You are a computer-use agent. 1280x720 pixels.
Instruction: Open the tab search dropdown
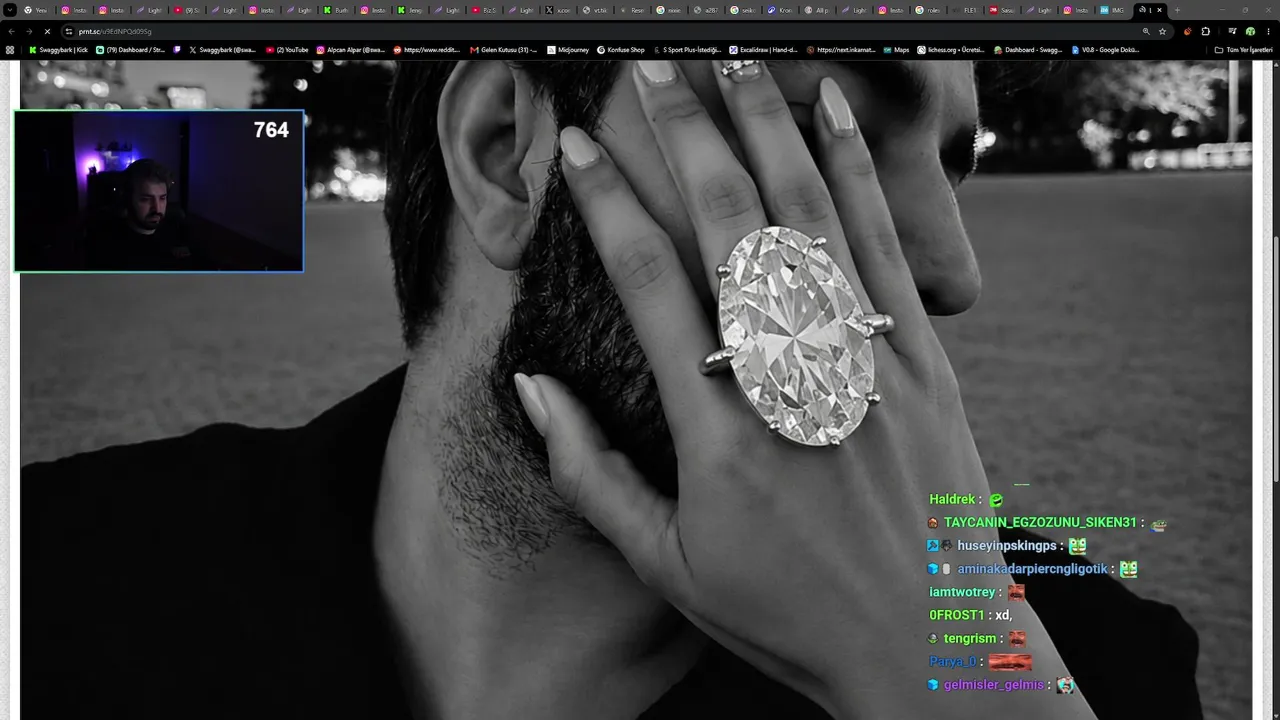pyautogui.click(x=10, y=10)
